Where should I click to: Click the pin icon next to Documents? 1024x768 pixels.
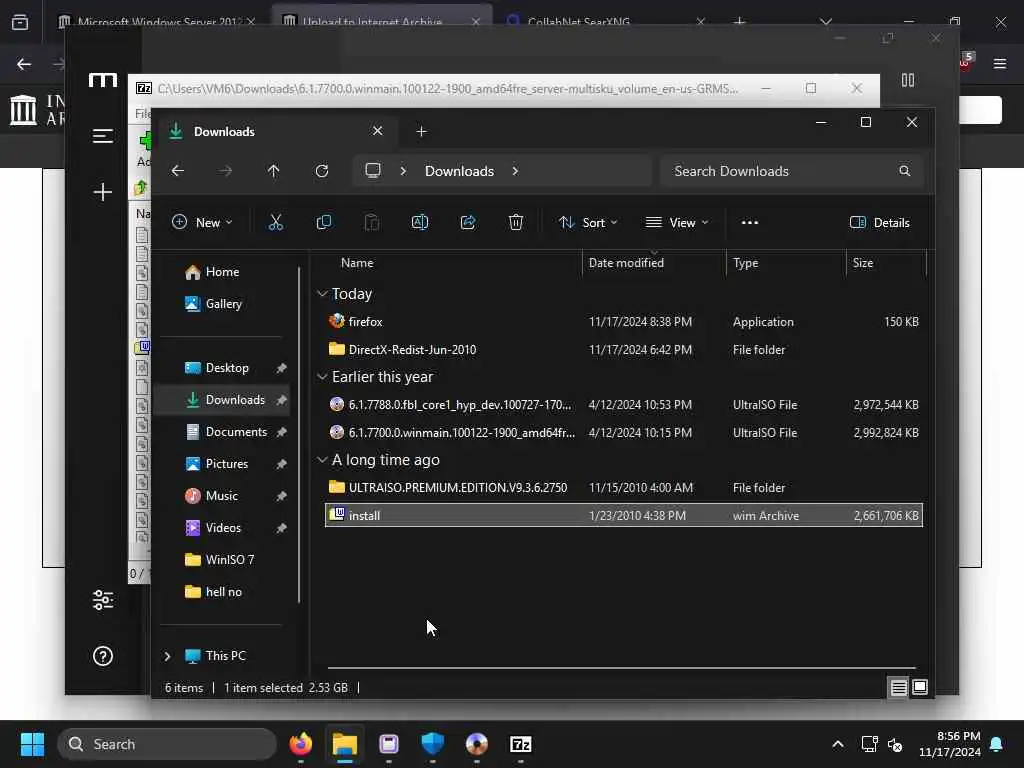click(281, 432)
